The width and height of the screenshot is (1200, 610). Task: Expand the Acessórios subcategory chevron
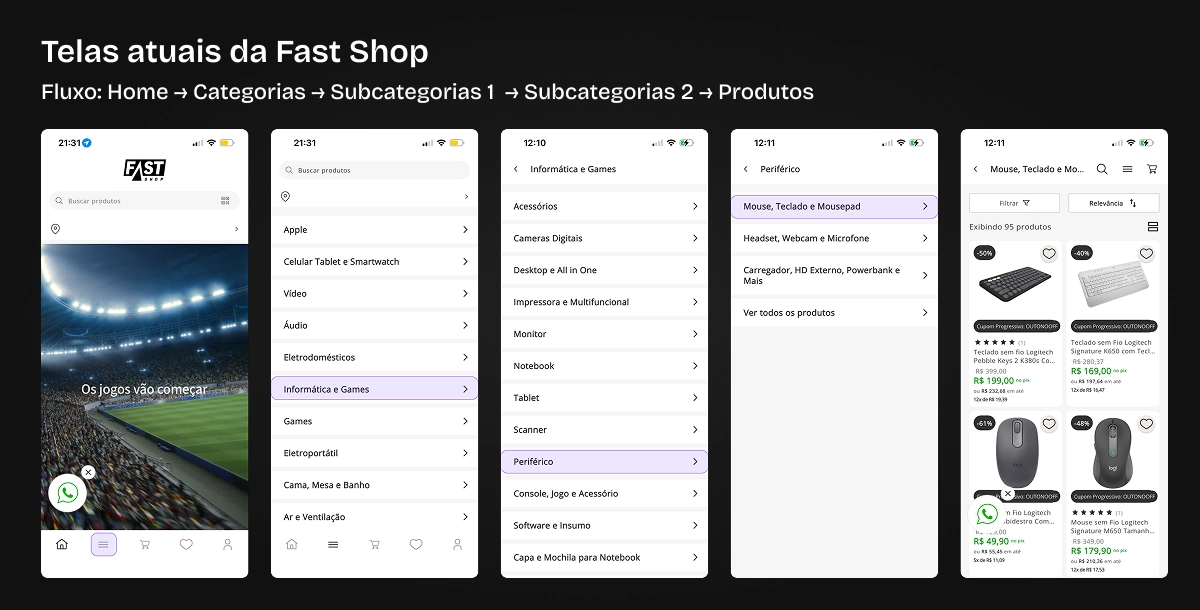click(x=695, y=206)
